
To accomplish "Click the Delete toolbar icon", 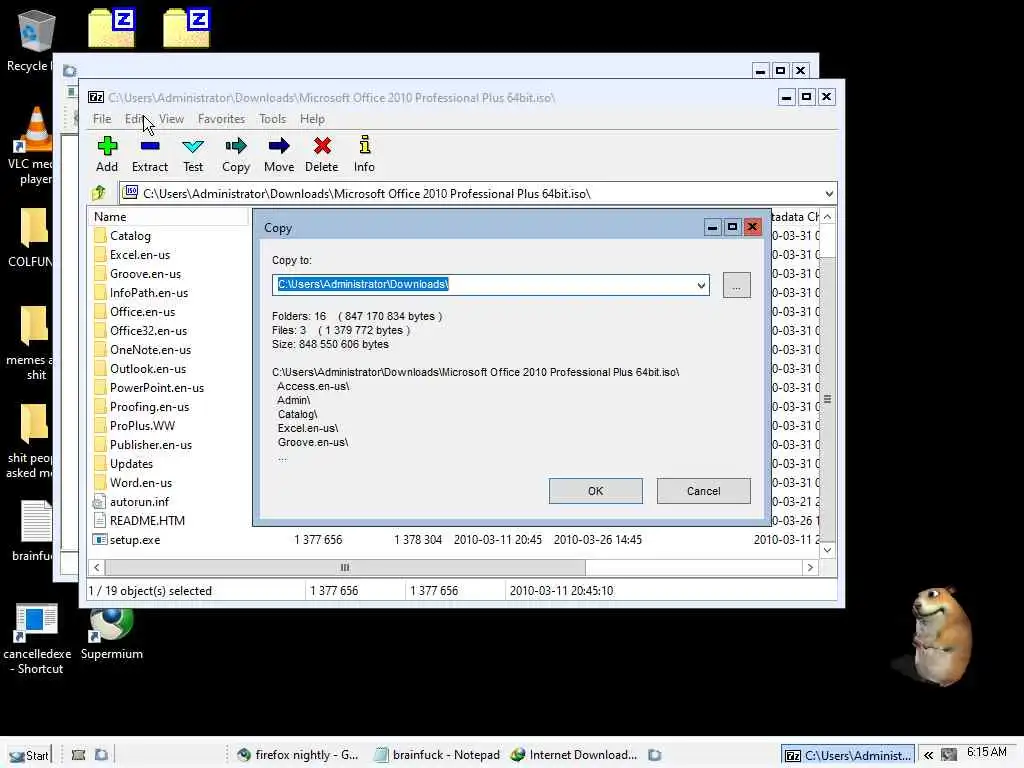I will [x=322, y=146].
